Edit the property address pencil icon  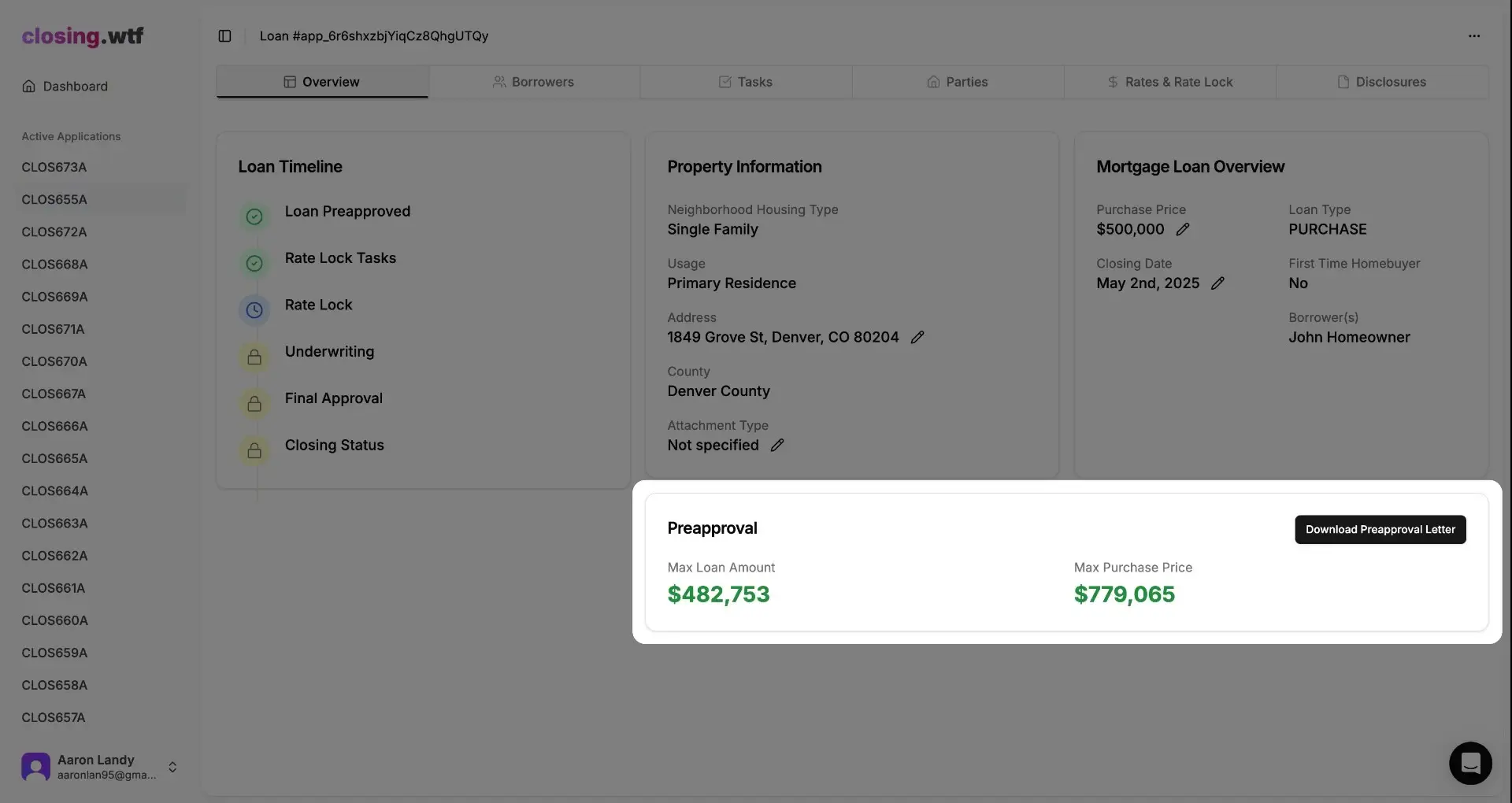click(x=917, y=337)
